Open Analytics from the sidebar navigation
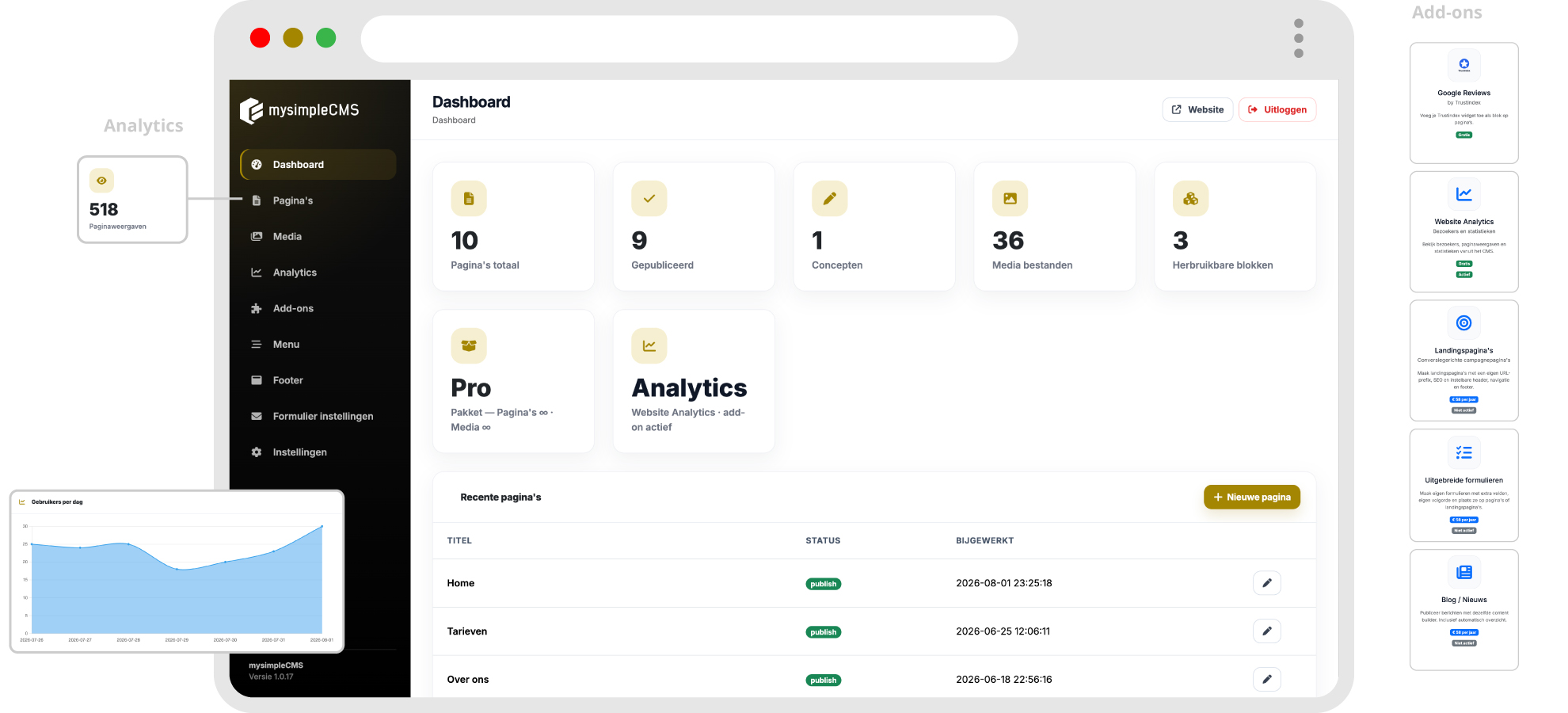The image size is (1568, 713). click(318, 273)
